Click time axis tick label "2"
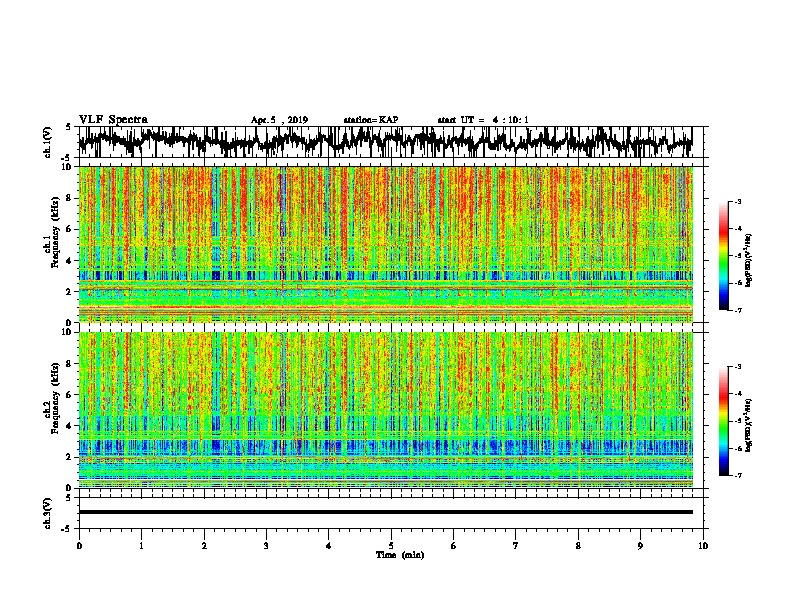 (204, 546)
